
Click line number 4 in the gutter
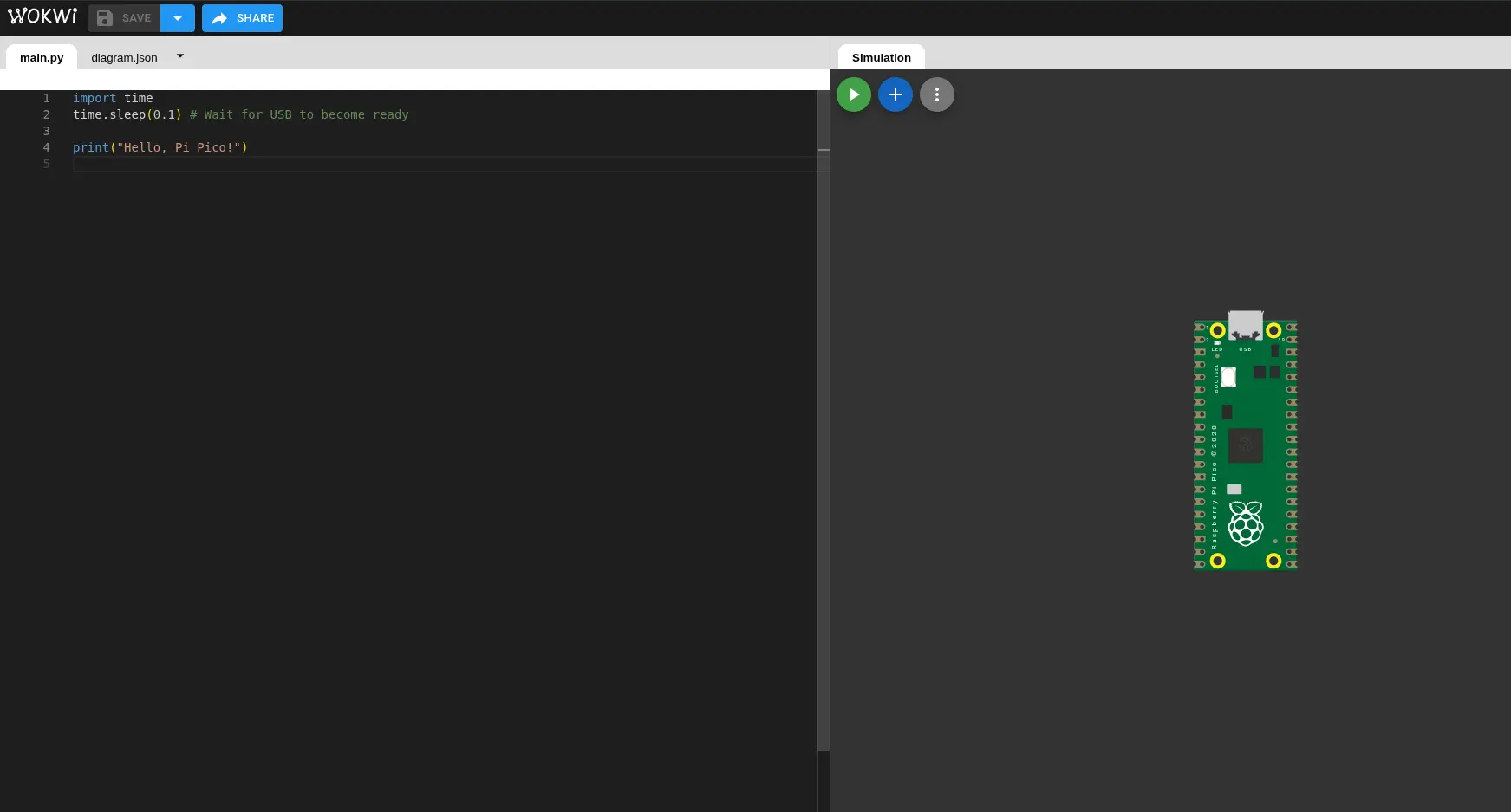pos(47,147)
